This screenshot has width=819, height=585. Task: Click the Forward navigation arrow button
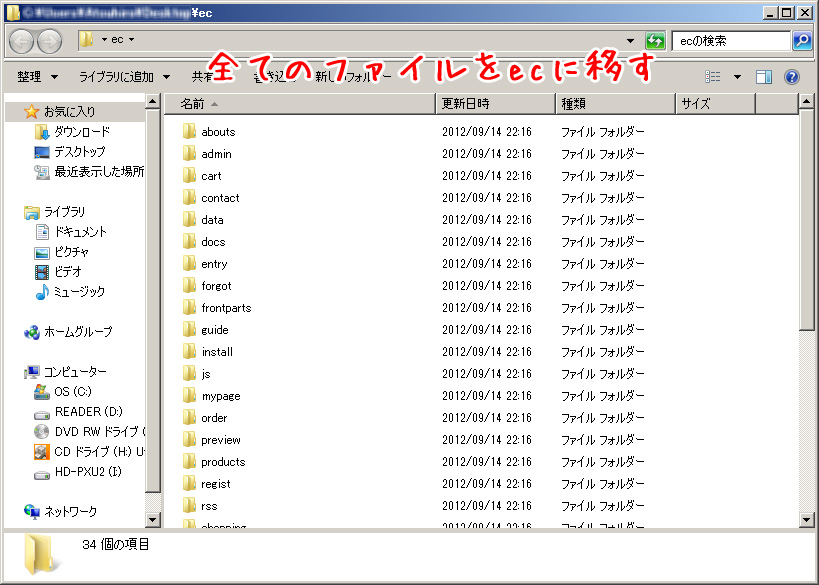[x=48, y=41]
